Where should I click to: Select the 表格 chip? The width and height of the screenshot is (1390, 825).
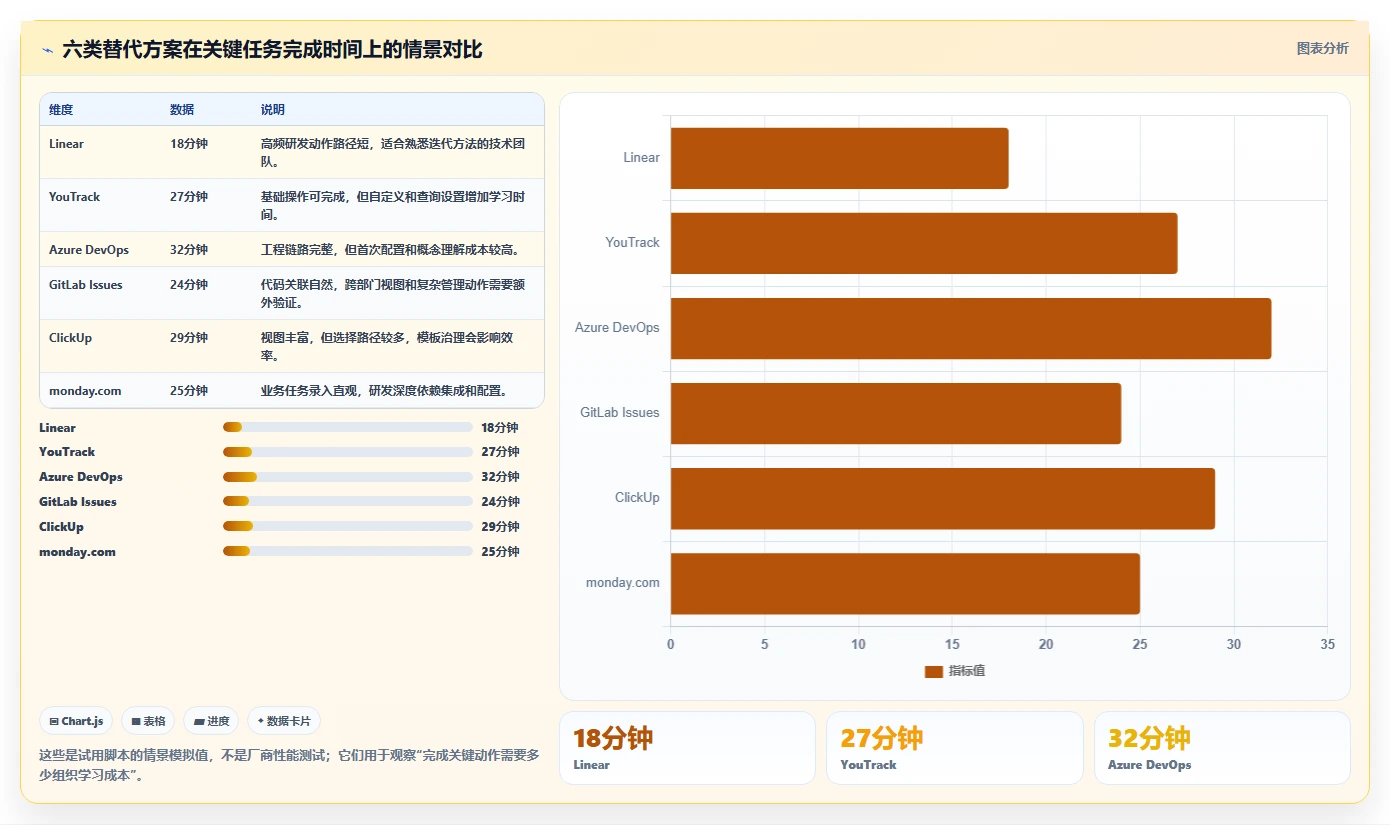point(148,721)
